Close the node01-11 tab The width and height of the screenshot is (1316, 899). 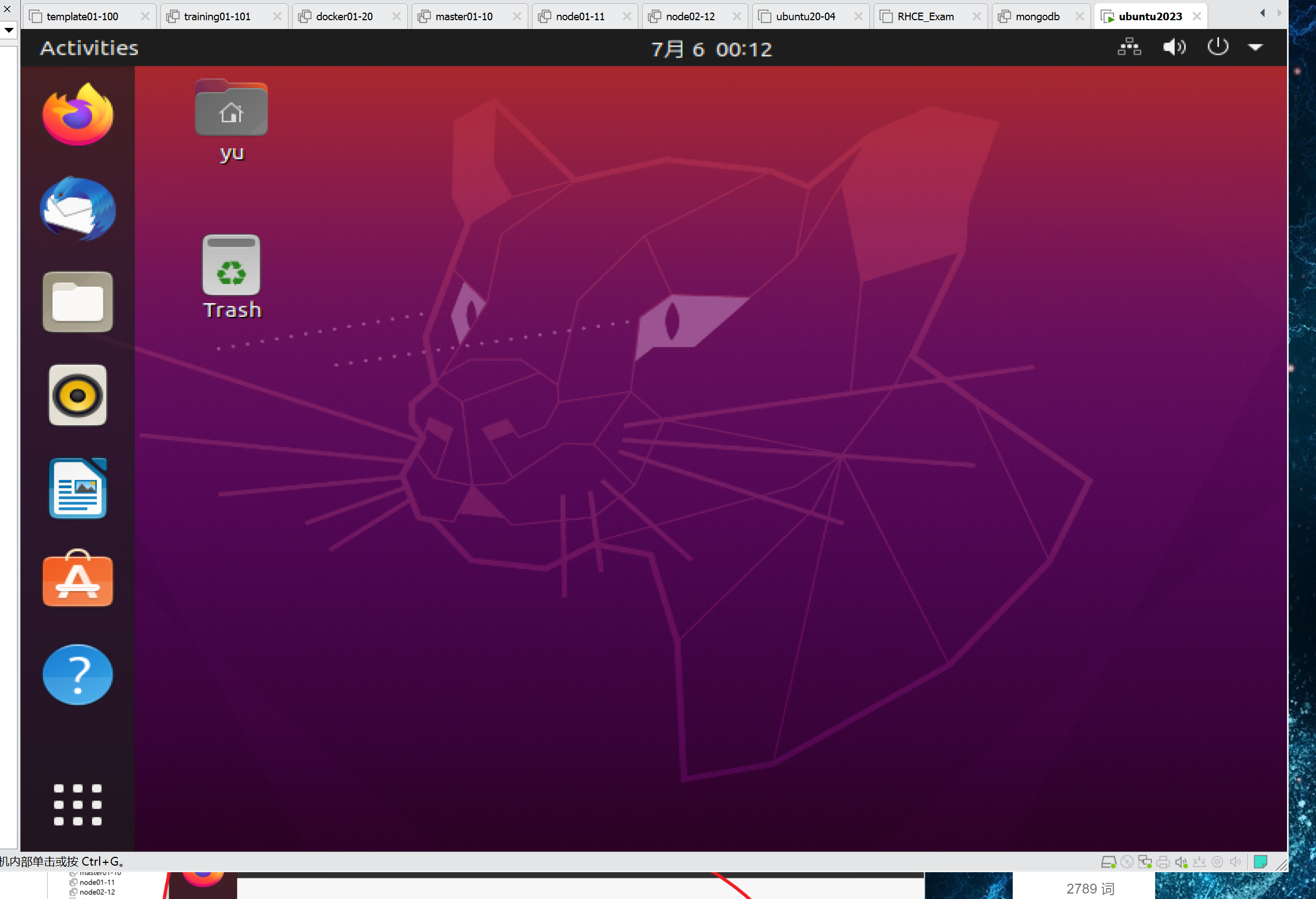[x=627, y=16]
